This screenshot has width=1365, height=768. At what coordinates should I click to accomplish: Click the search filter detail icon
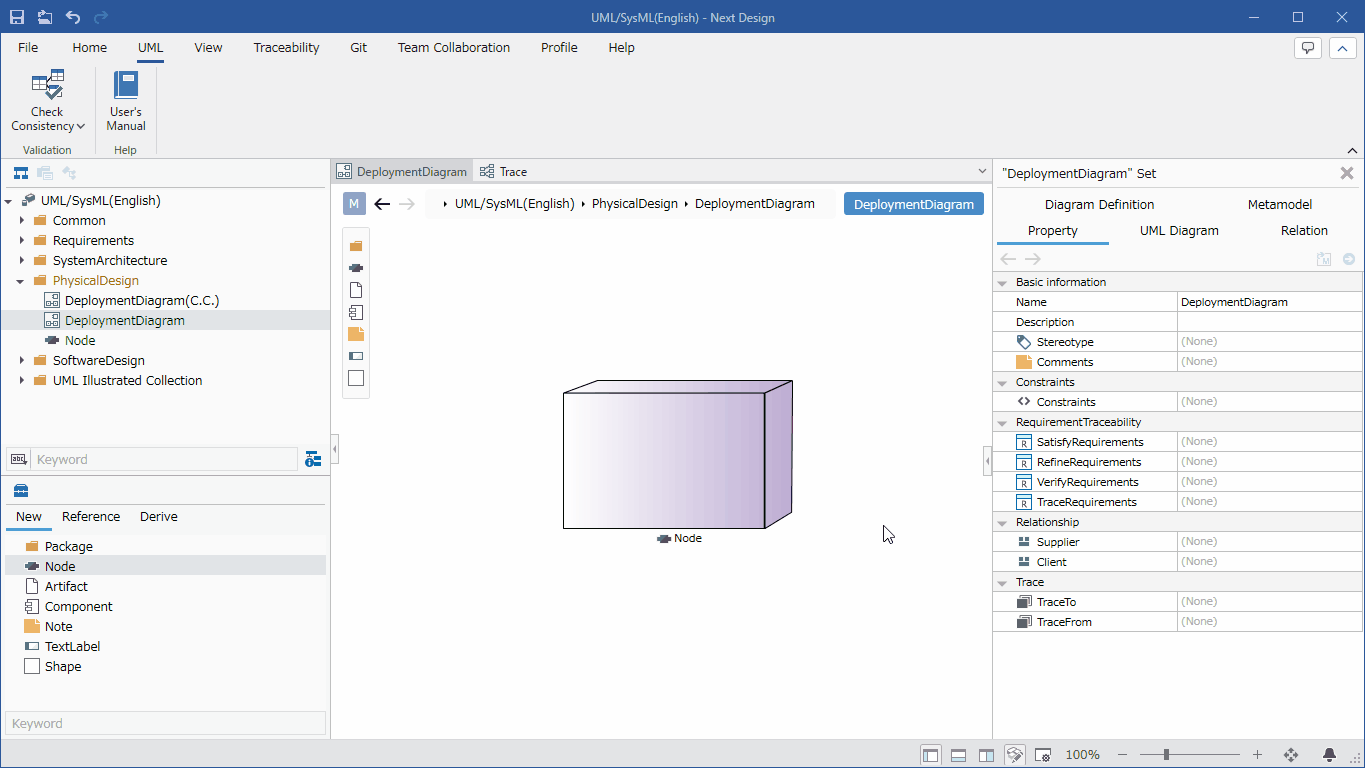(x=313, y=460)
